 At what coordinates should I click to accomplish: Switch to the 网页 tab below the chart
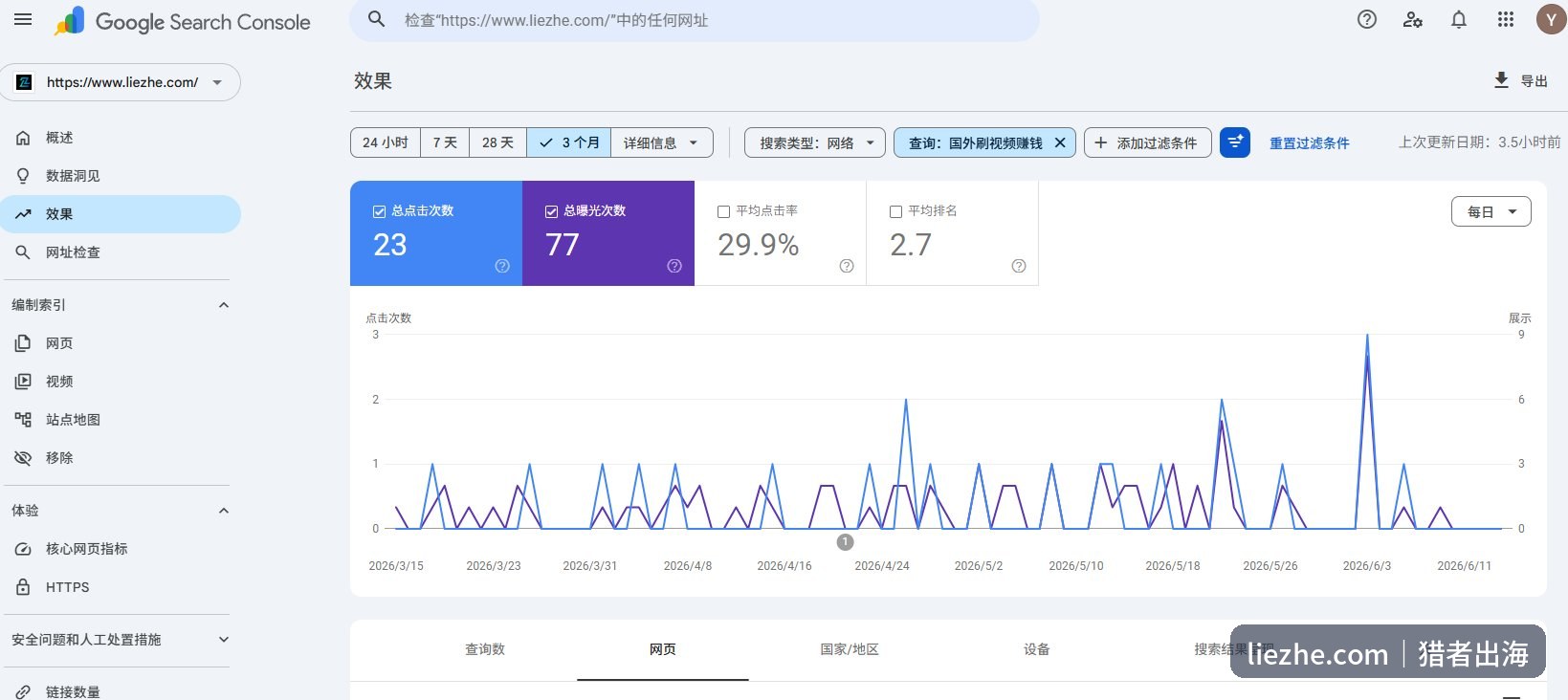(x=662, y=649)
